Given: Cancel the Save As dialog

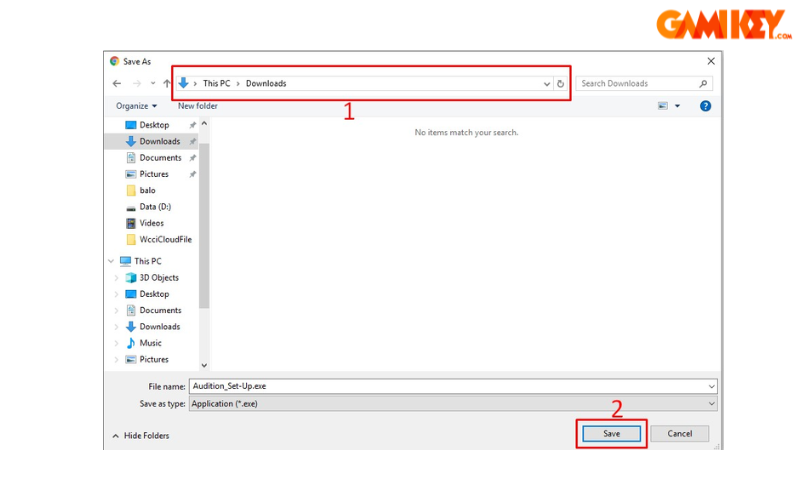Looking at the screenshot, I should (679, 434).
